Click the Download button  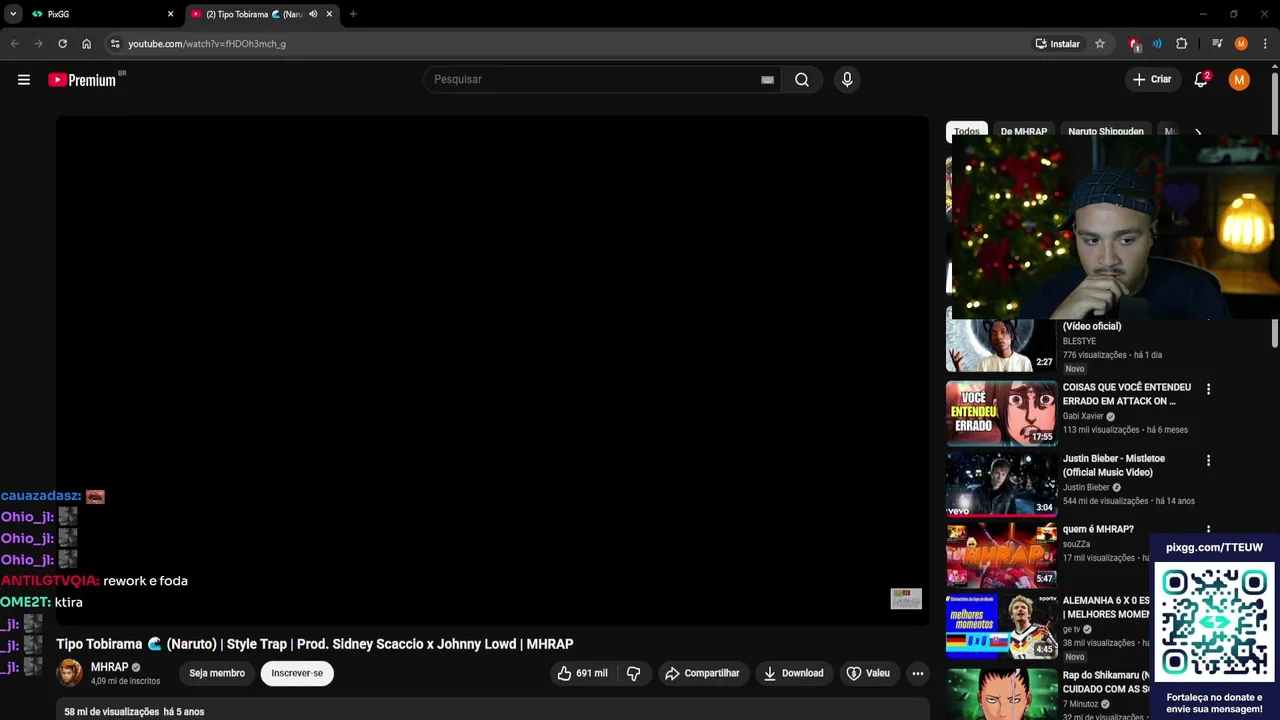point(794,673)
